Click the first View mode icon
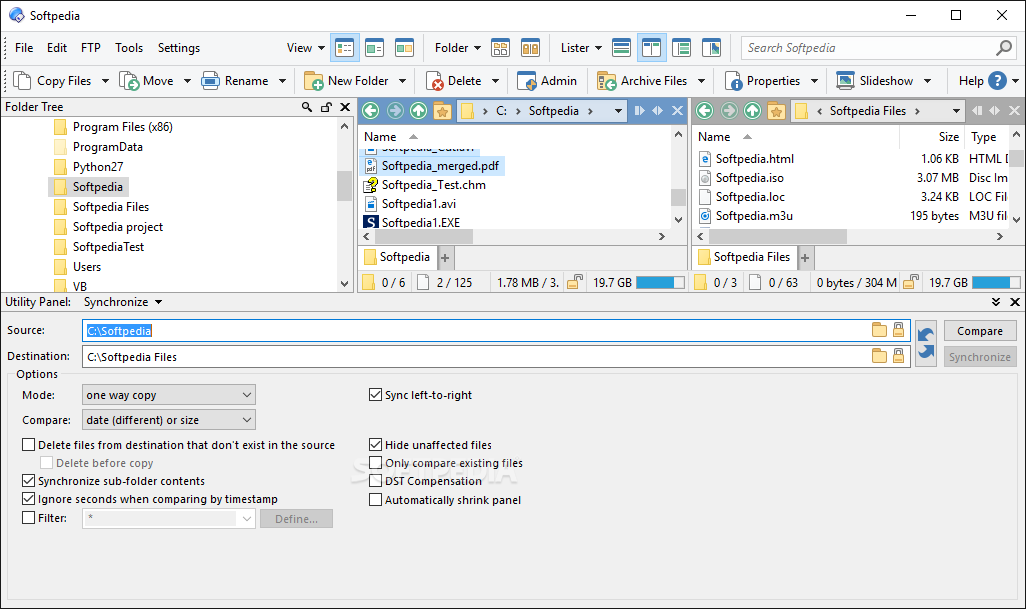This screenshot has height=609, width=1026. tap(344, 48)
